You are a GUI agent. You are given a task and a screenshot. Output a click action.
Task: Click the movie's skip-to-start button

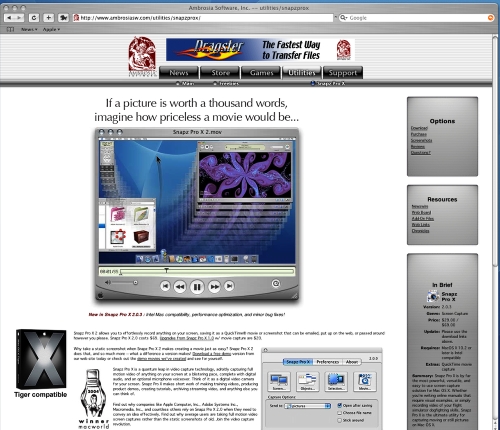pyautogui.click(x=165, y=286)
